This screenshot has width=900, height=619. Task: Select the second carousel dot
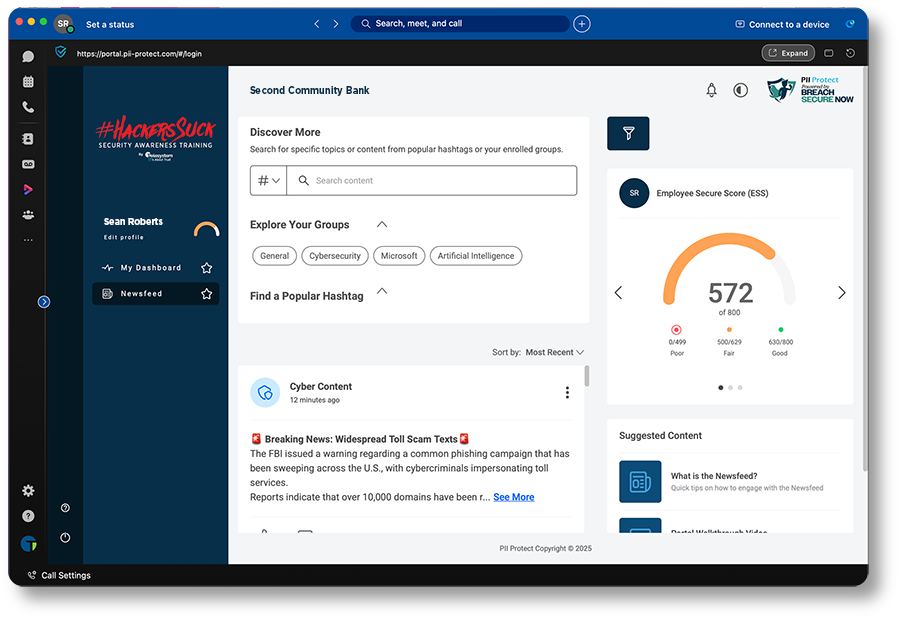(x=730, y=388)
